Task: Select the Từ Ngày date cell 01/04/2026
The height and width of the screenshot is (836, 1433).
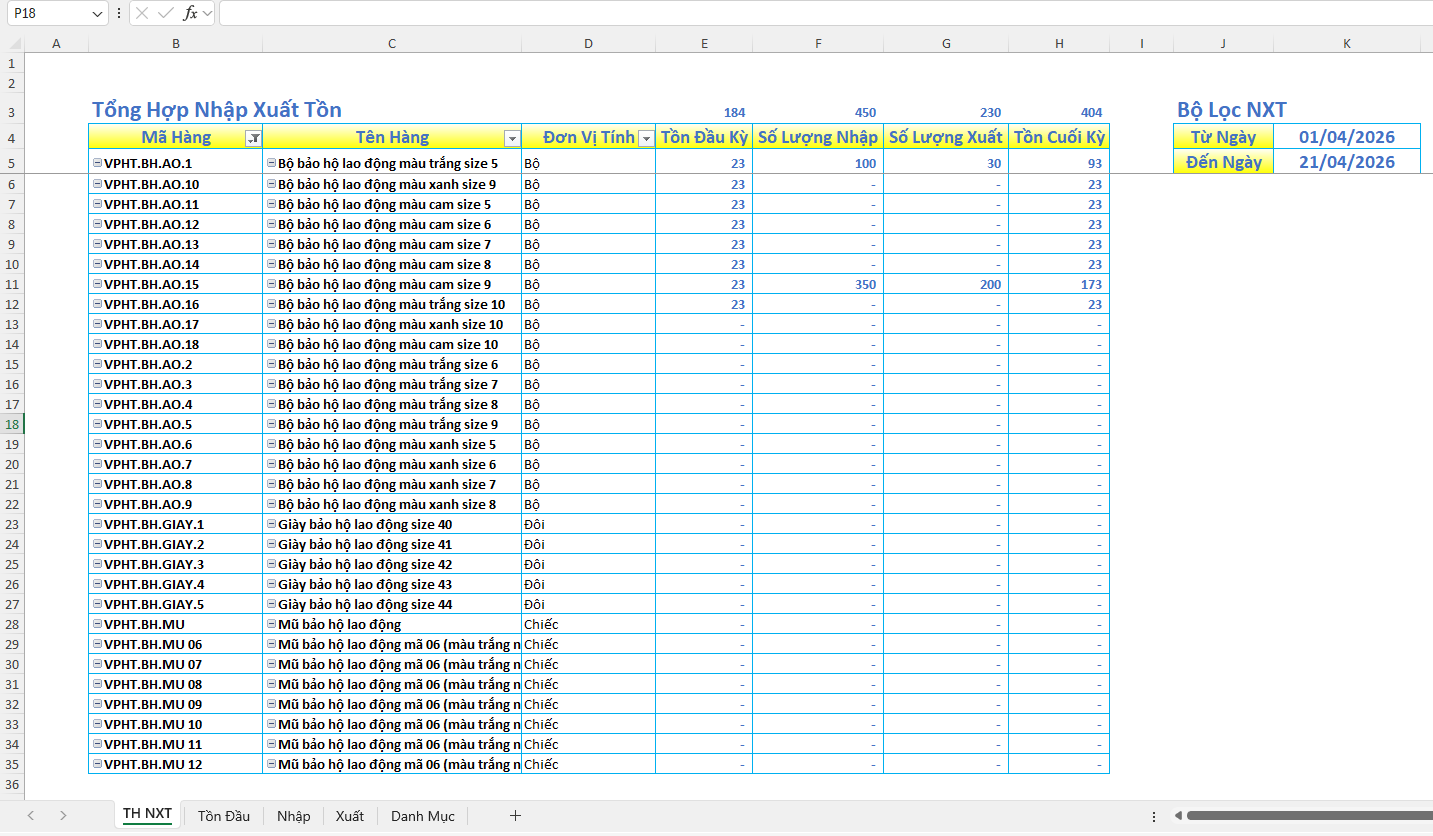Action: click(1346, 137)
